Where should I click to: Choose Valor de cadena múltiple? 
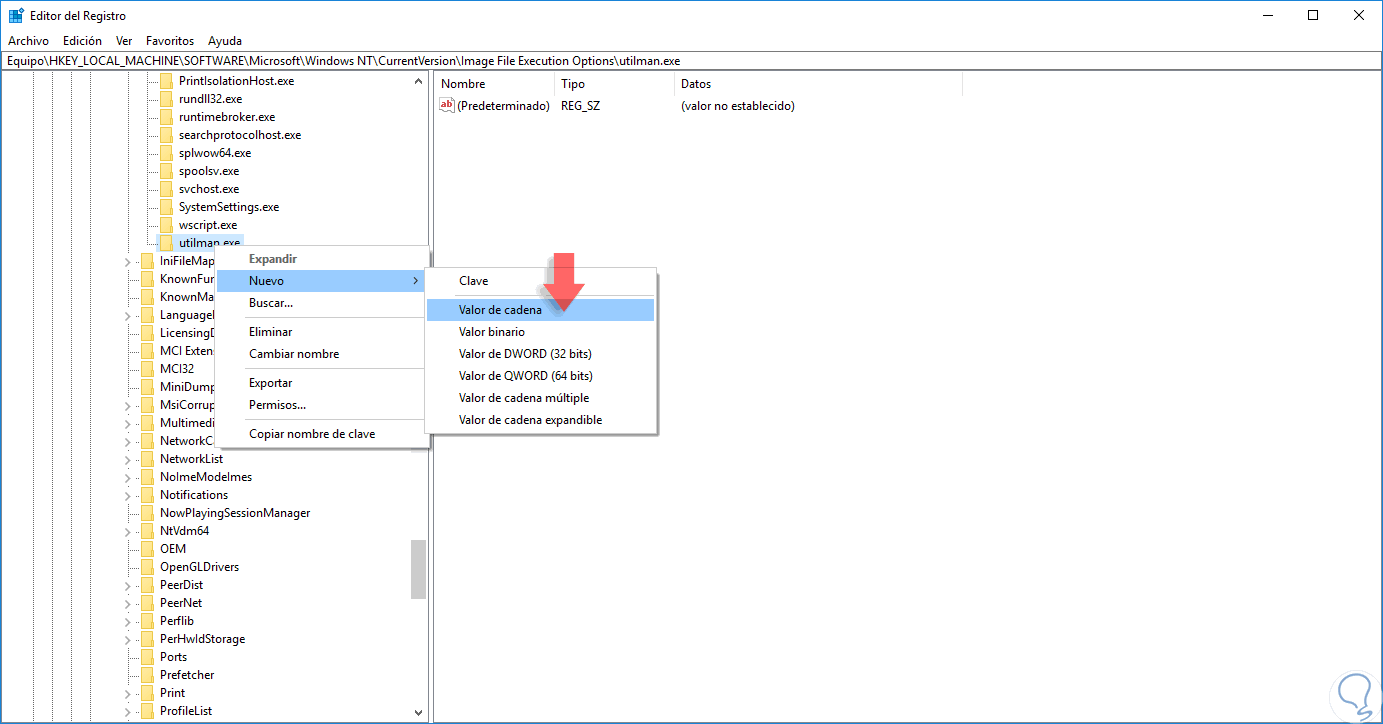tap(540, 398)
